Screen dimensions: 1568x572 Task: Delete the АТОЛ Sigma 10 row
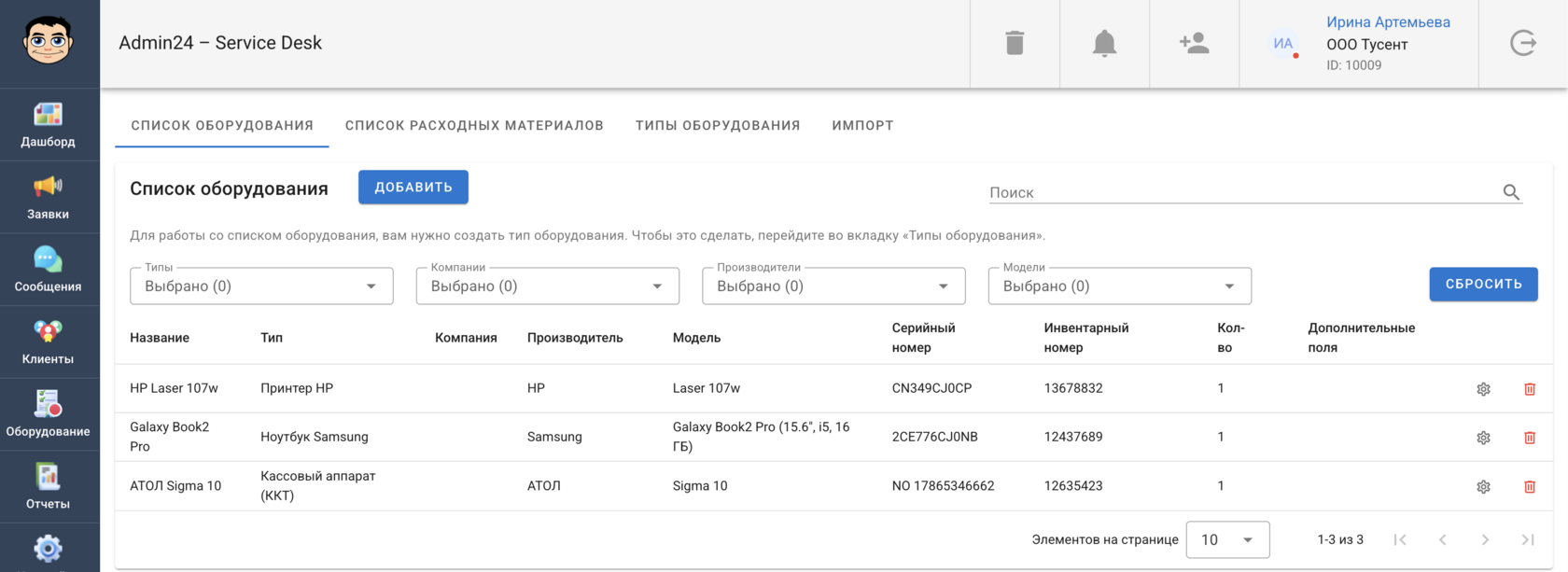(x=1530, y=486)
